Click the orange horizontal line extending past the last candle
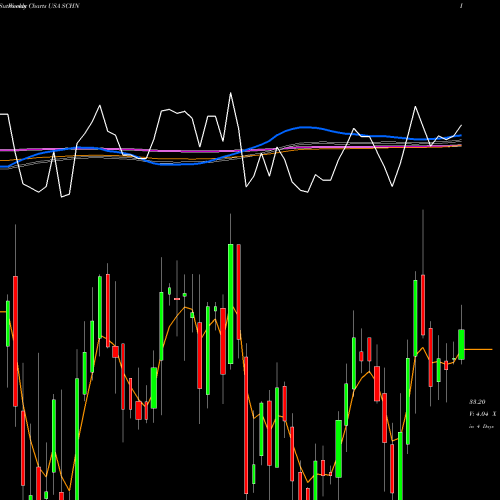 pos(478,349)
